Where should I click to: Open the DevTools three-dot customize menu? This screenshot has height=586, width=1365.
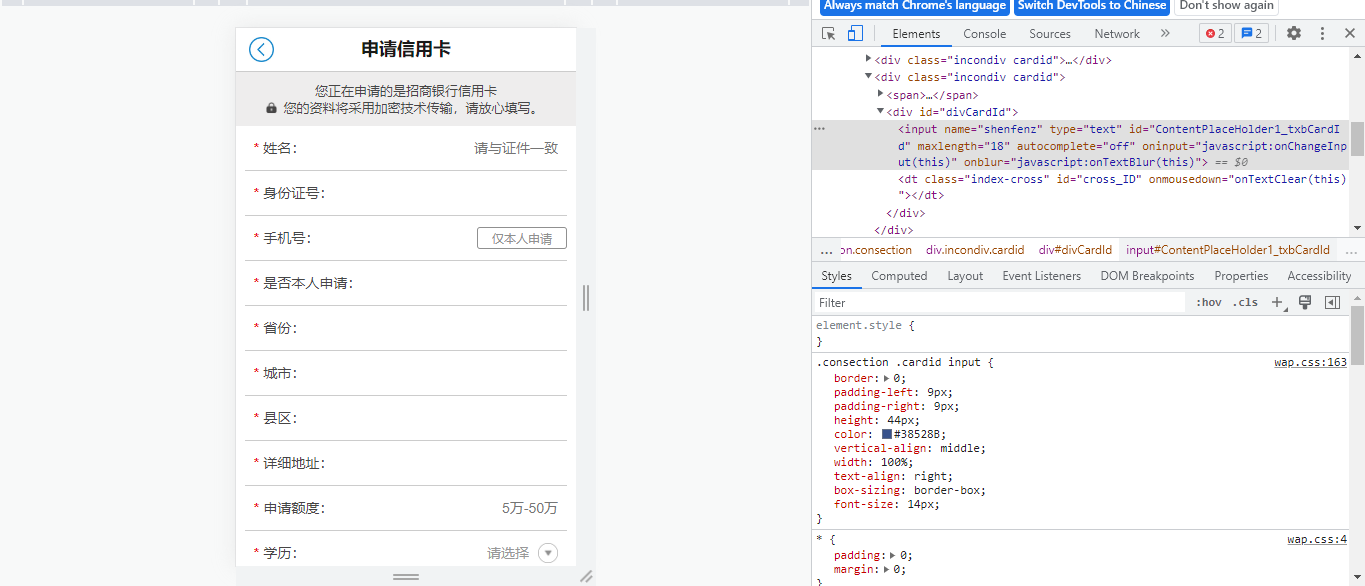tap(1322, 33)
